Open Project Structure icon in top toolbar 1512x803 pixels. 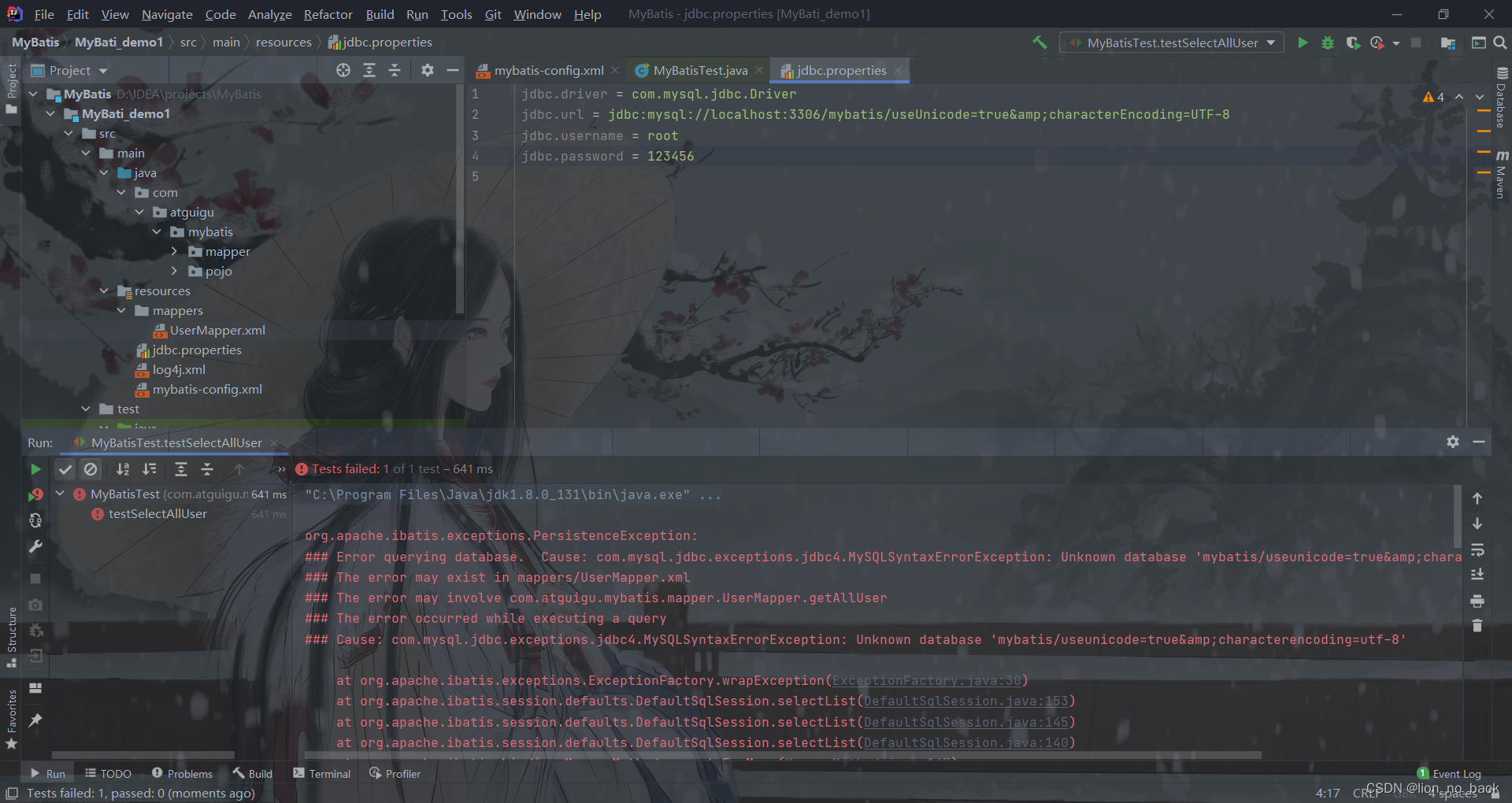click(1447, 43)
